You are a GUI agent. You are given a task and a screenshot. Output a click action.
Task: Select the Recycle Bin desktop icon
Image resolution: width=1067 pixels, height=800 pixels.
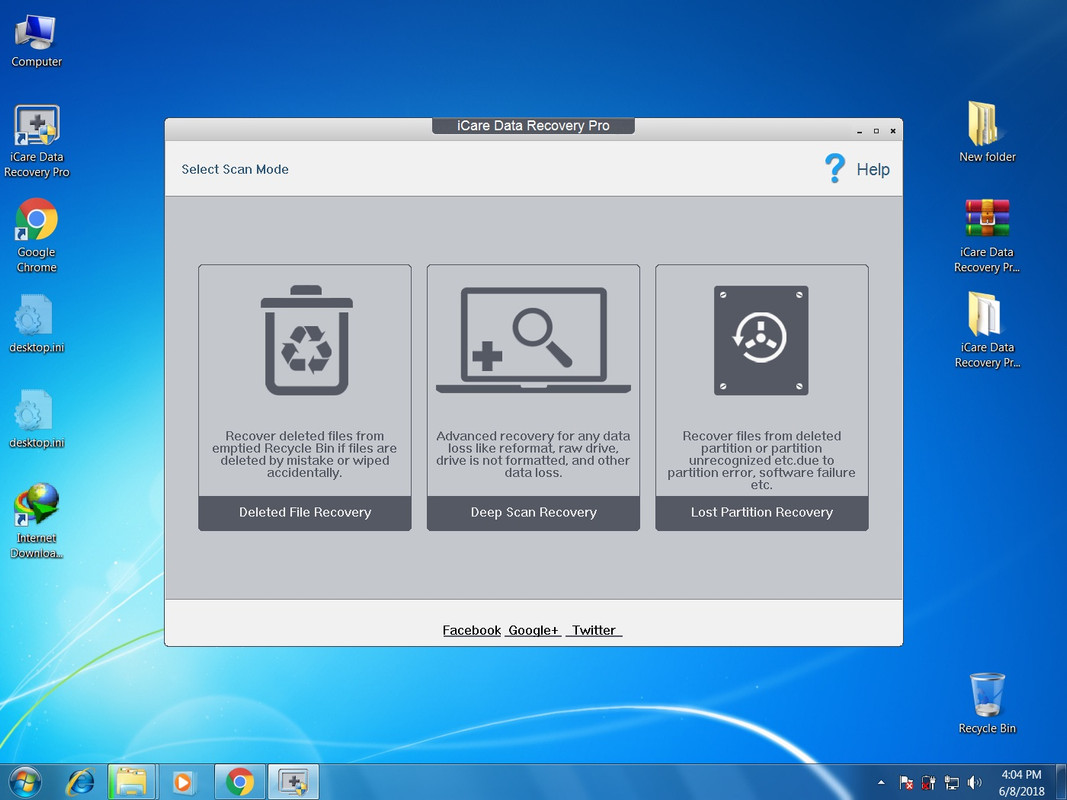[987, 703]
